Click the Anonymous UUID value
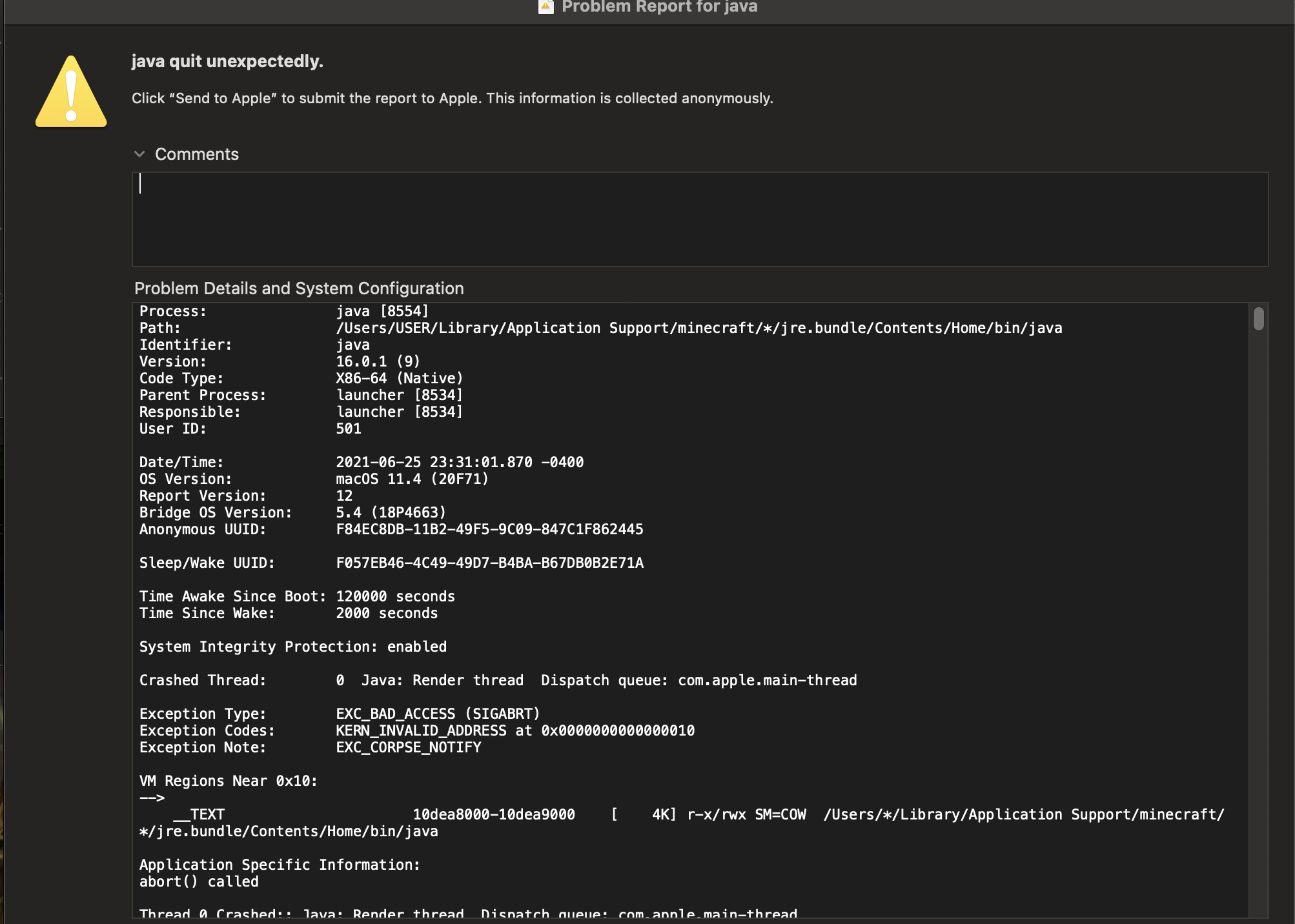This screenshot has width=1295, height=924. pos(489,529)
